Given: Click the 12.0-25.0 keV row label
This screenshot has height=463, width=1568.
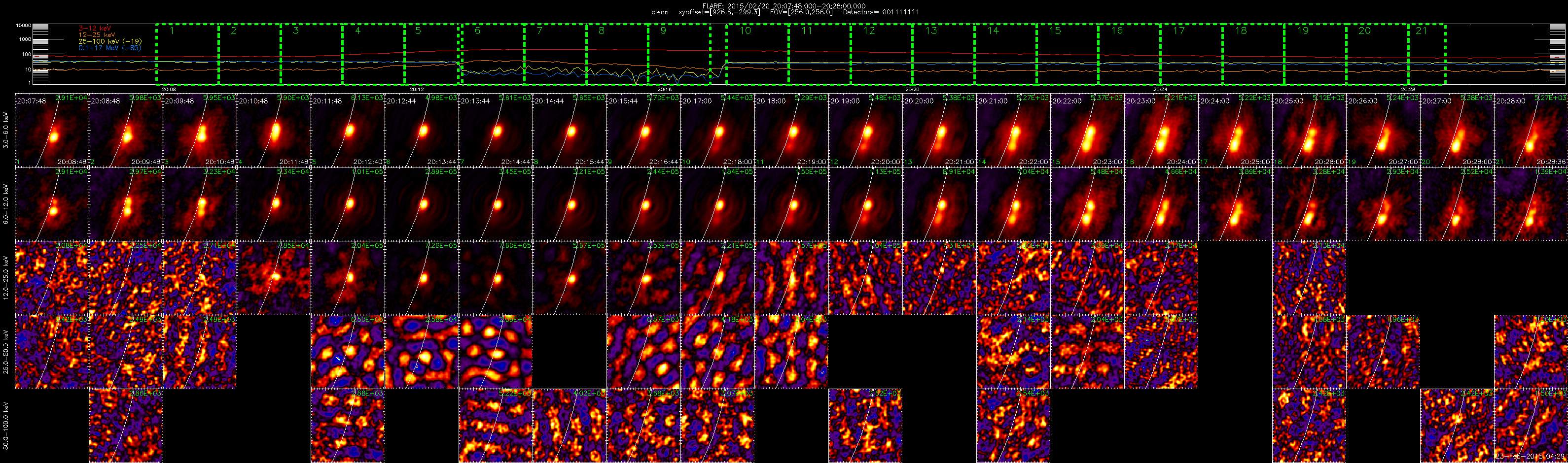Looking at the screenshot, I should tap(6, 277).
